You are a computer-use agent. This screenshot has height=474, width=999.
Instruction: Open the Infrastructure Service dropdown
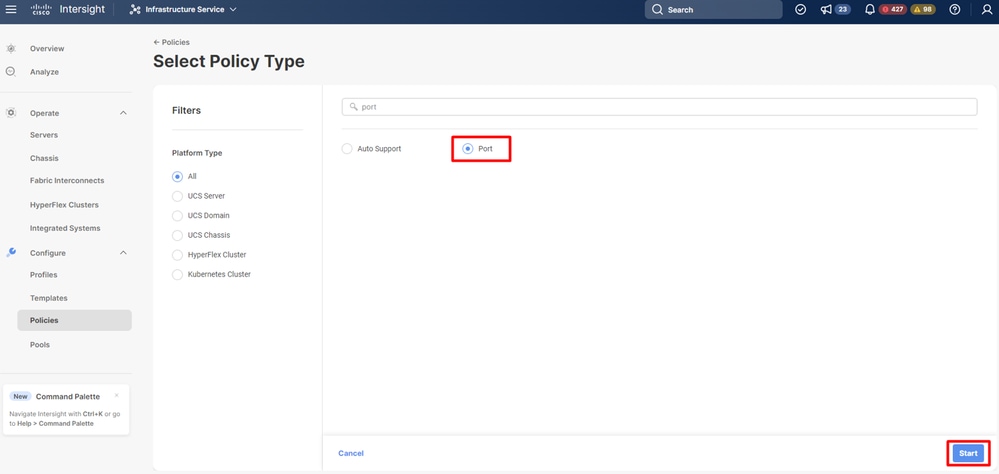(183, 10)
